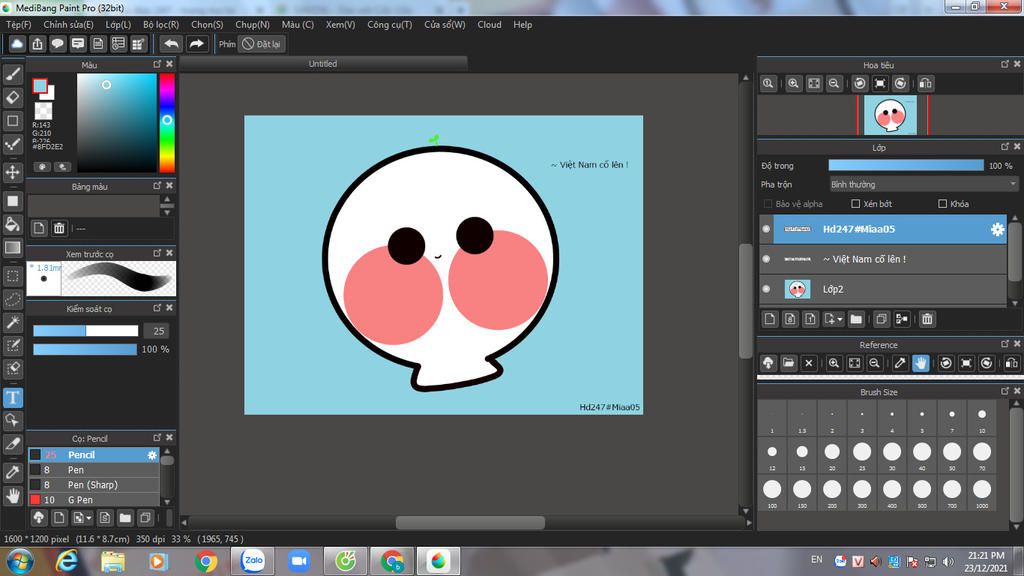Click the Undo arrow in toolbar
The width and height of the screenshot is (1024, 576).
[x=172, y=44]
